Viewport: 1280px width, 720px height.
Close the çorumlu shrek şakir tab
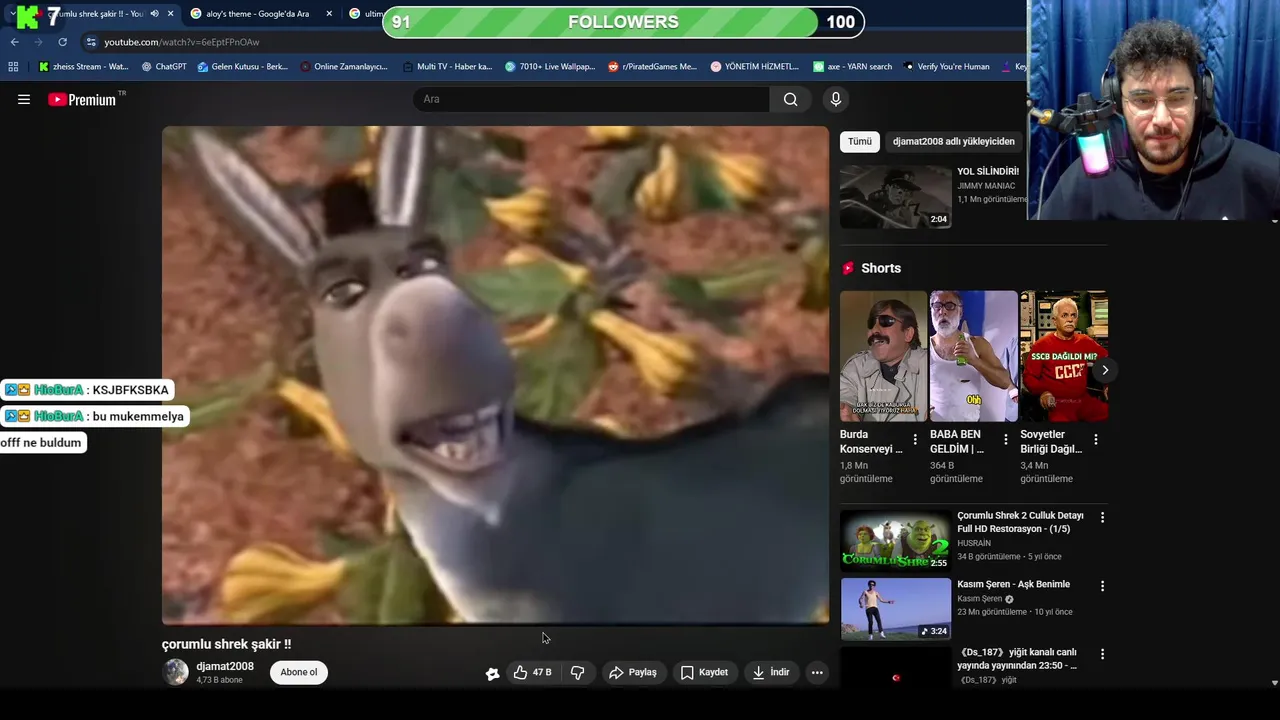(170, 14)
